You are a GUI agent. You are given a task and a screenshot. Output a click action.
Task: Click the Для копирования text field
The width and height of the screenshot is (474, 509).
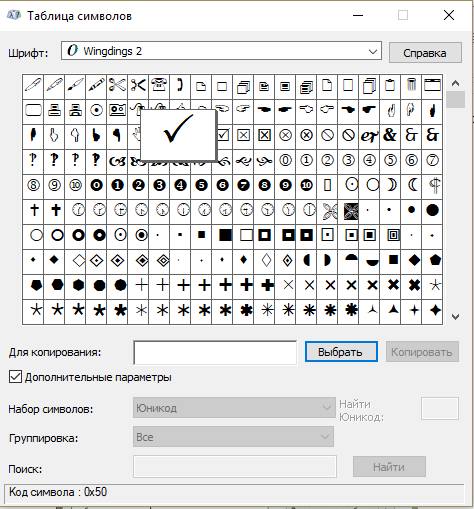(215, 352)
